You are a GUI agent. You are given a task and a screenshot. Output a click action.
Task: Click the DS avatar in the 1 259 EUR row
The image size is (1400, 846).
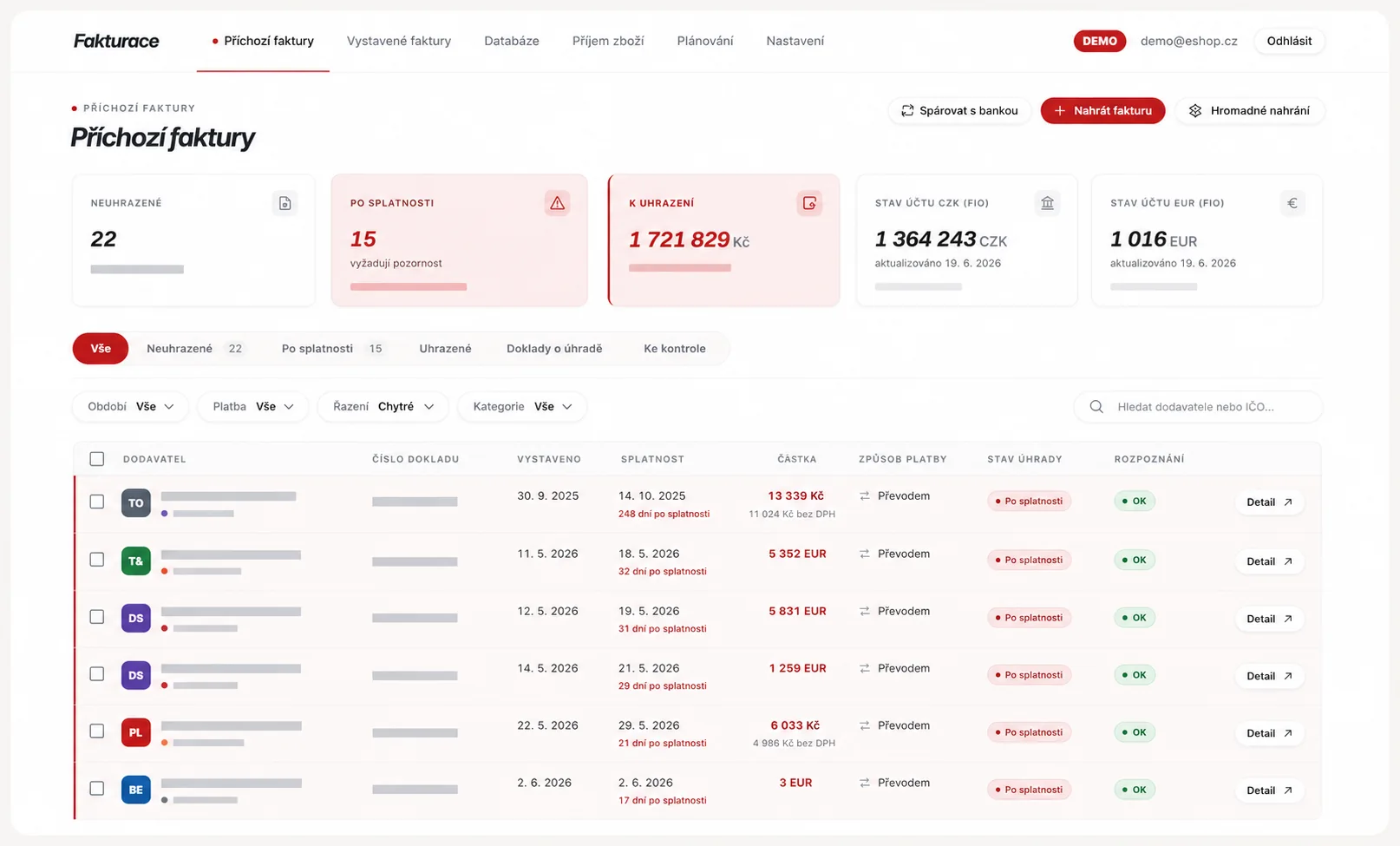tap(136, 675)
